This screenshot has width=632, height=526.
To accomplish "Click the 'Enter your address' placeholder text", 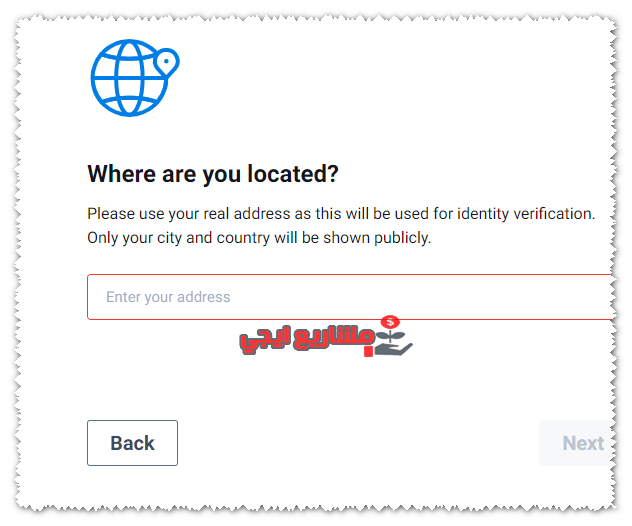I will click(x=168, y=297).
